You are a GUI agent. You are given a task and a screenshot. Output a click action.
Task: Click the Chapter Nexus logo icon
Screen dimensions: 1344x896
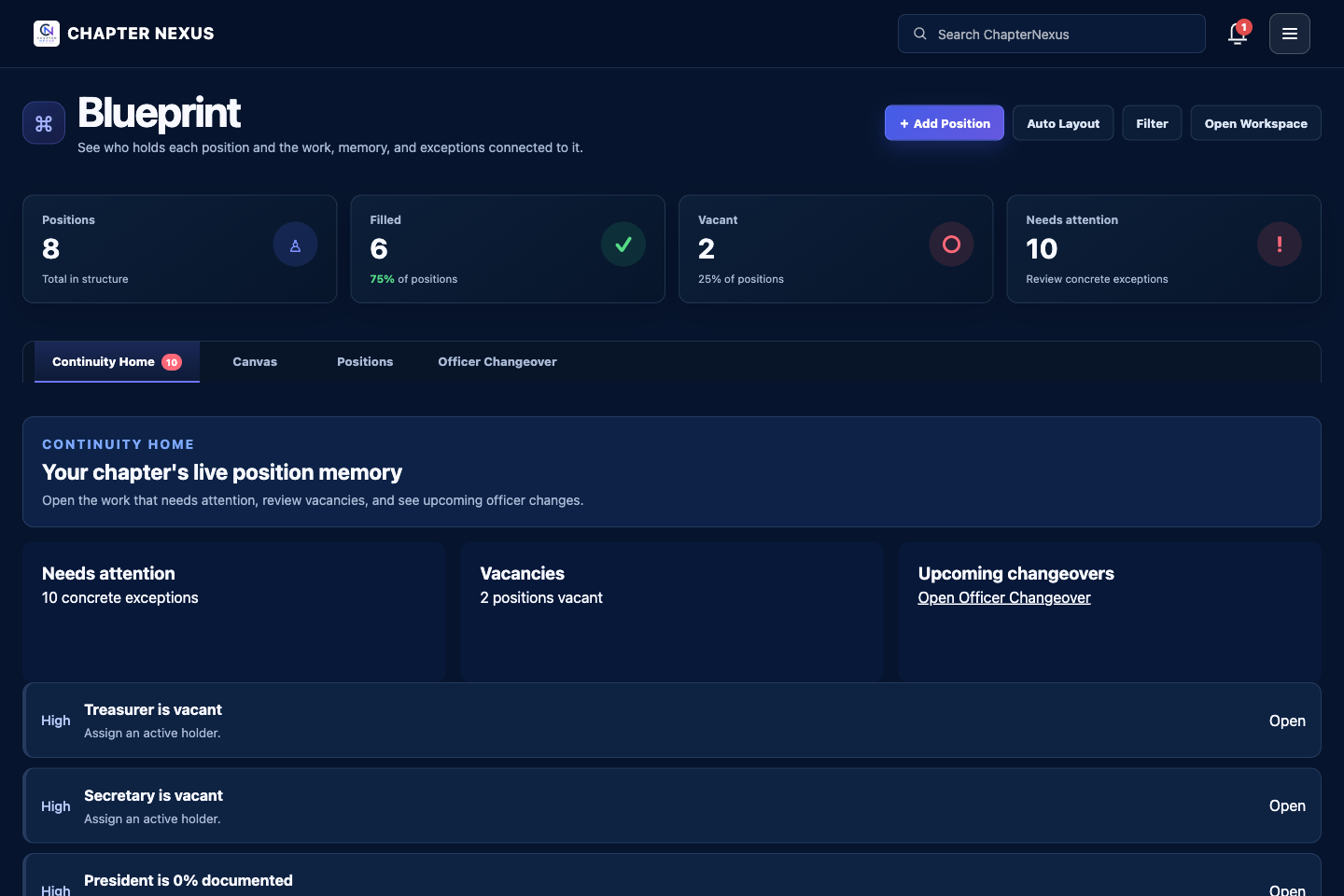47,34
